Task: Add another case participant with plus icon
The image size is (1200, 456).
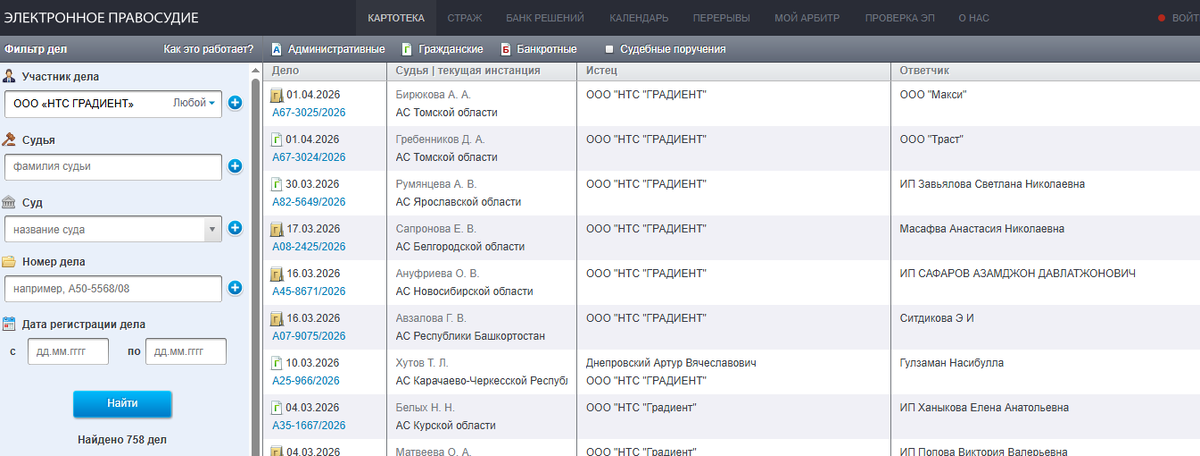Action: [x=235, y=103]
